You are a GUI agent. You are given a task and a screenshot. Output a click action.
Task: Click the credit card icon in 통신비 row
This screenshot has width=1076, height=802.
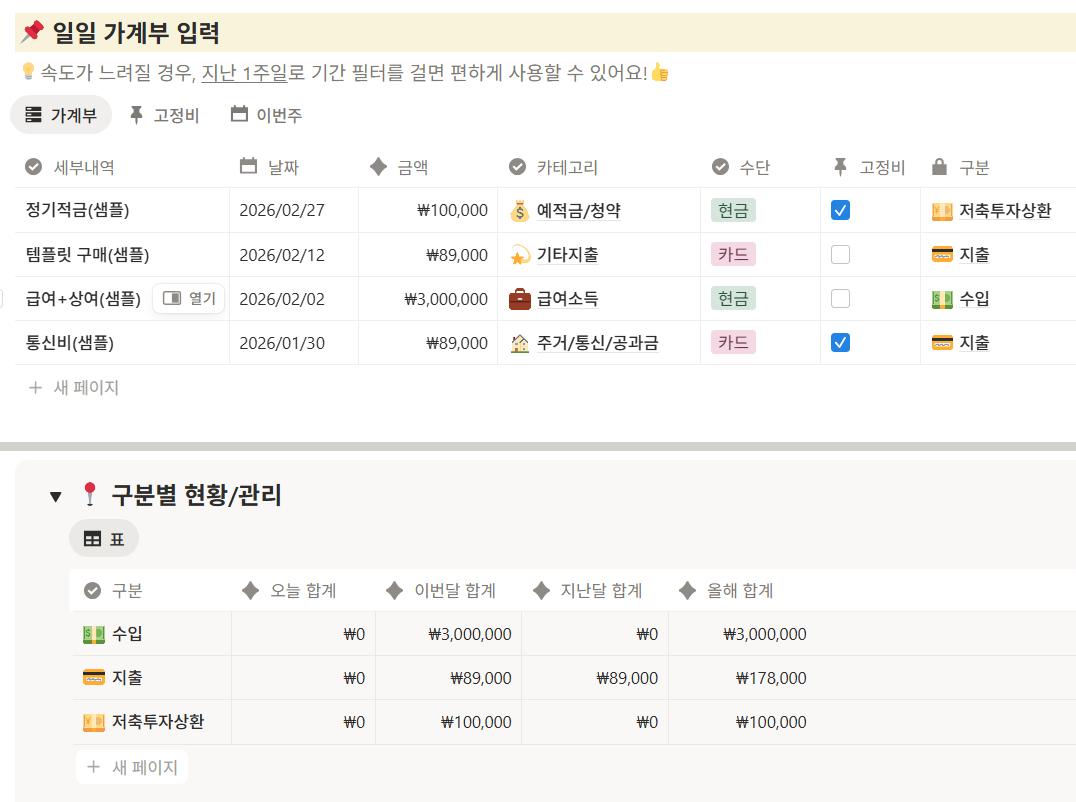942,342
